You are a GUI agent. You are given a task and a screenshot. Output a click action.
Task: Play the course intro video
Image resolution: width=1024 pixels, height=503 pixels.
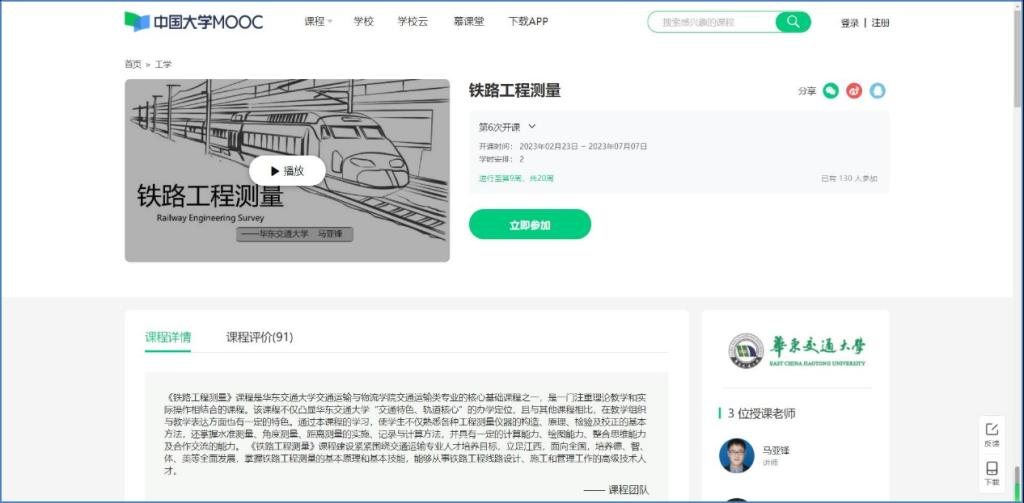click(287, 171)
